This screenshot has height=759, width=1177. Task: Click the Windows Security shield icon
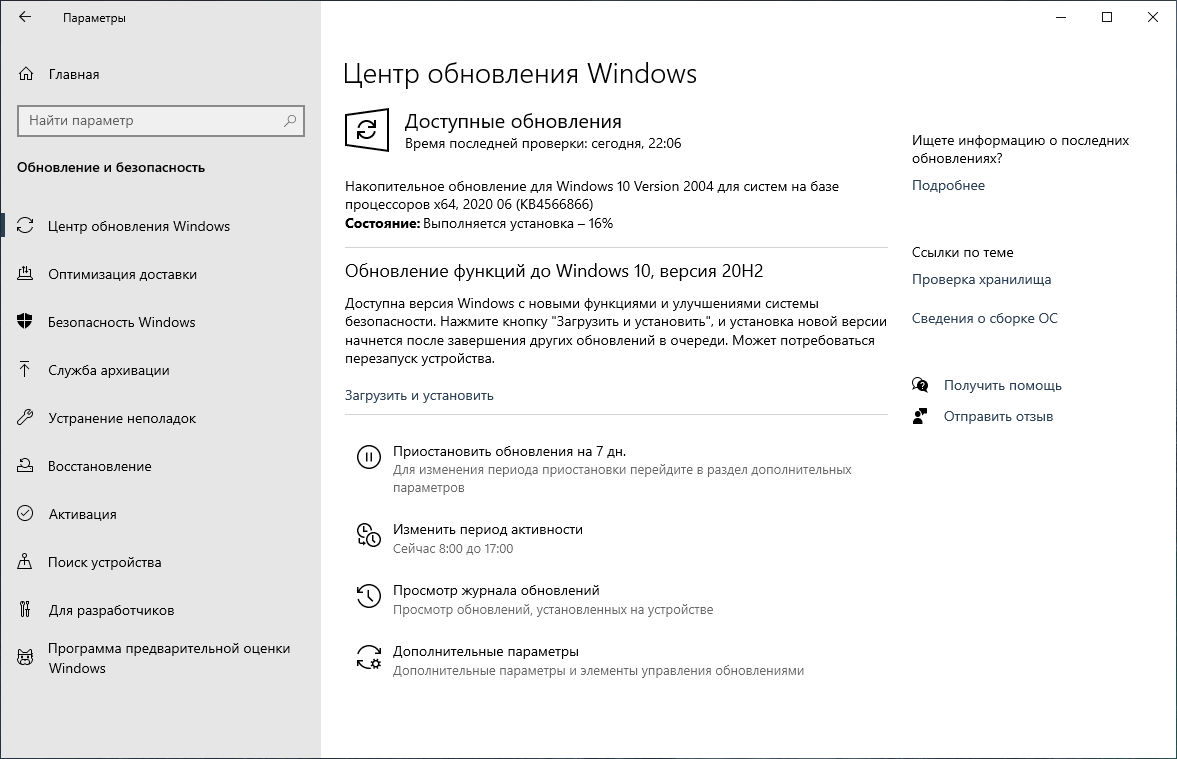(x=26, y=322)
